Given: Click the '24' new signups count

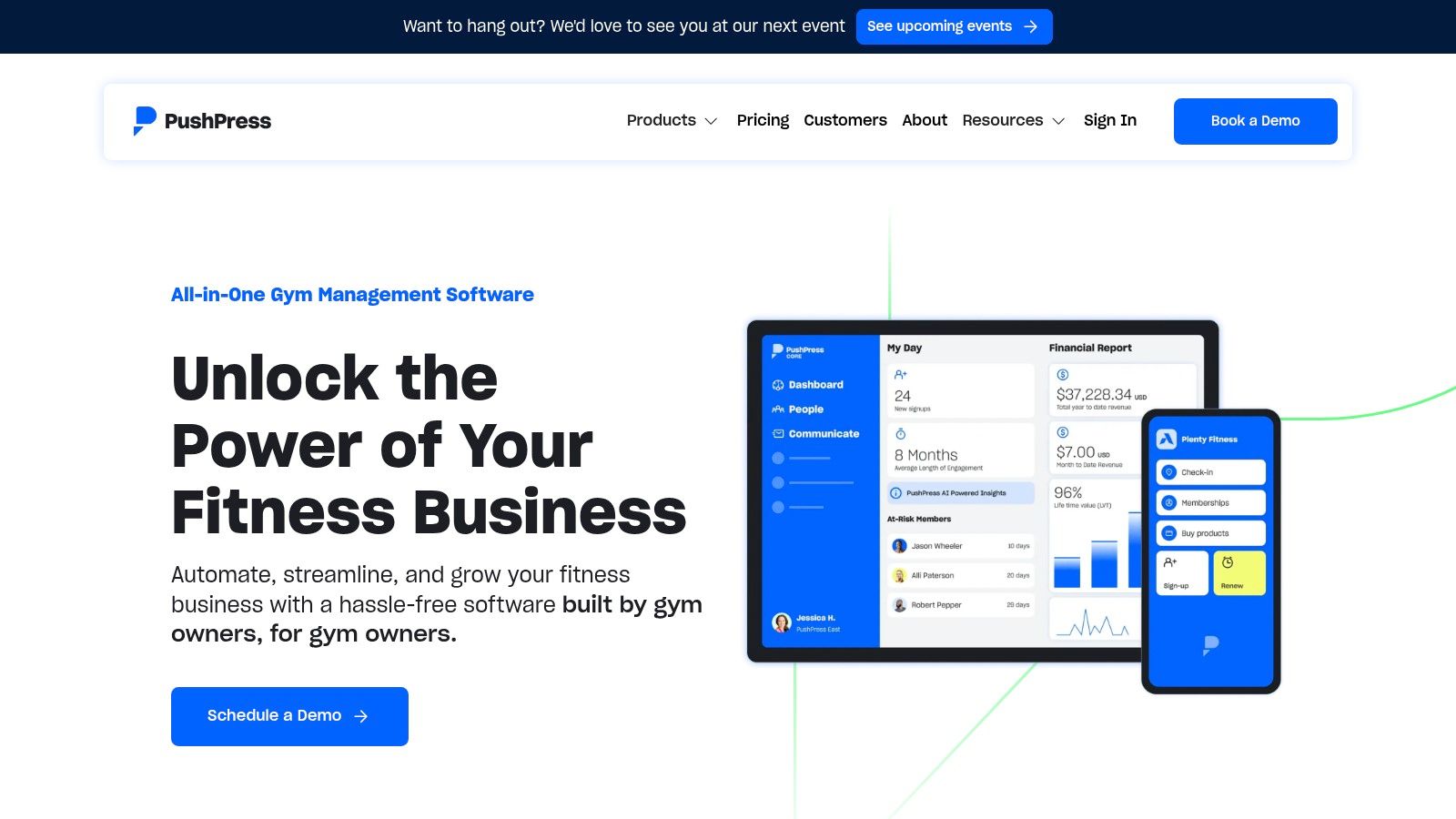Looking at the screenshot, I should coord(903,396).
